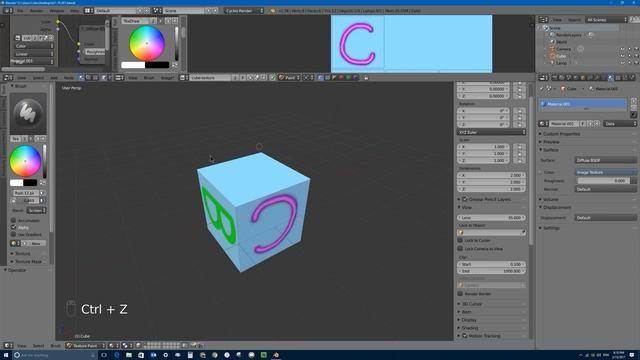Open the material Data link dropdown

[620, 124]
